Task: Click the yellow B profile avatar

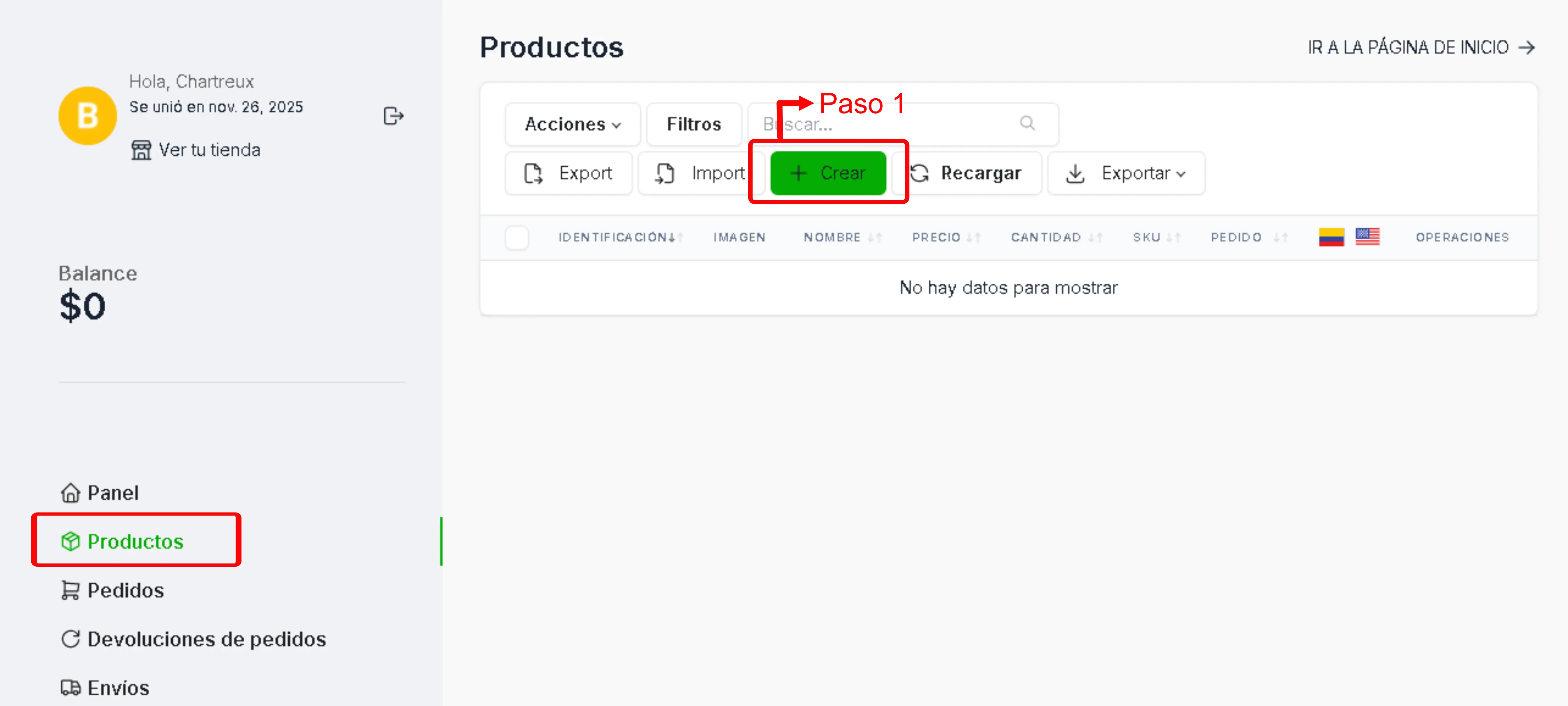Action: point(88,116)
